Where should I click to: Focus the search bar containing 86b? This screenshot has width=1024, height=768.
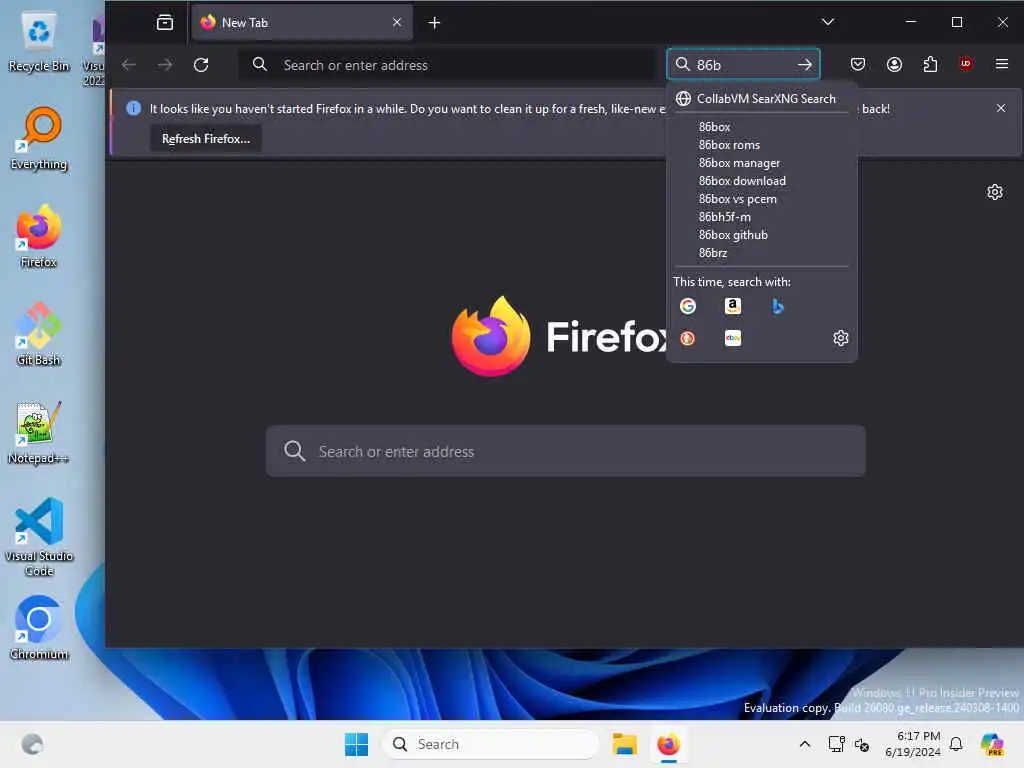coord(743,65)
